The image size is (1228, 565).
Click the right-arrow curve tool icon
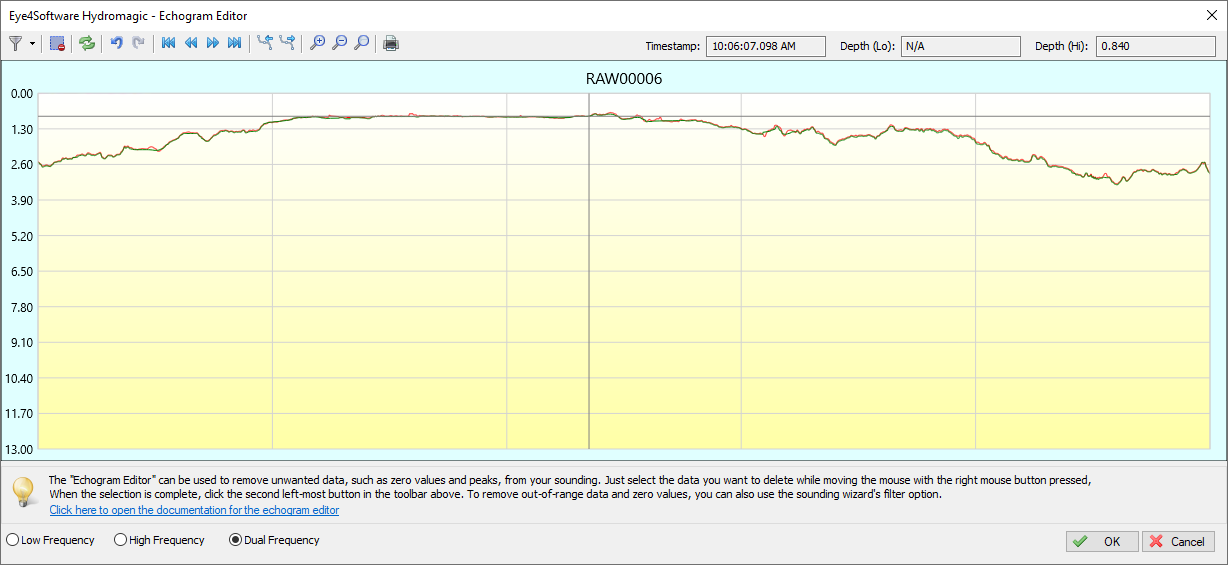287,43
